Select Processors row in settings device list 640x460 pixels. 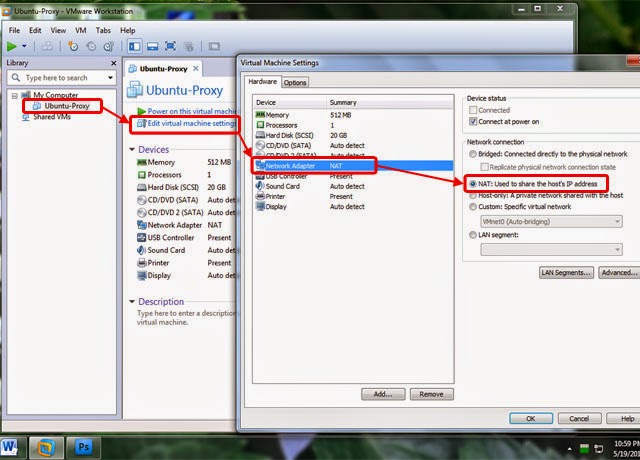(x=353, y=125)
